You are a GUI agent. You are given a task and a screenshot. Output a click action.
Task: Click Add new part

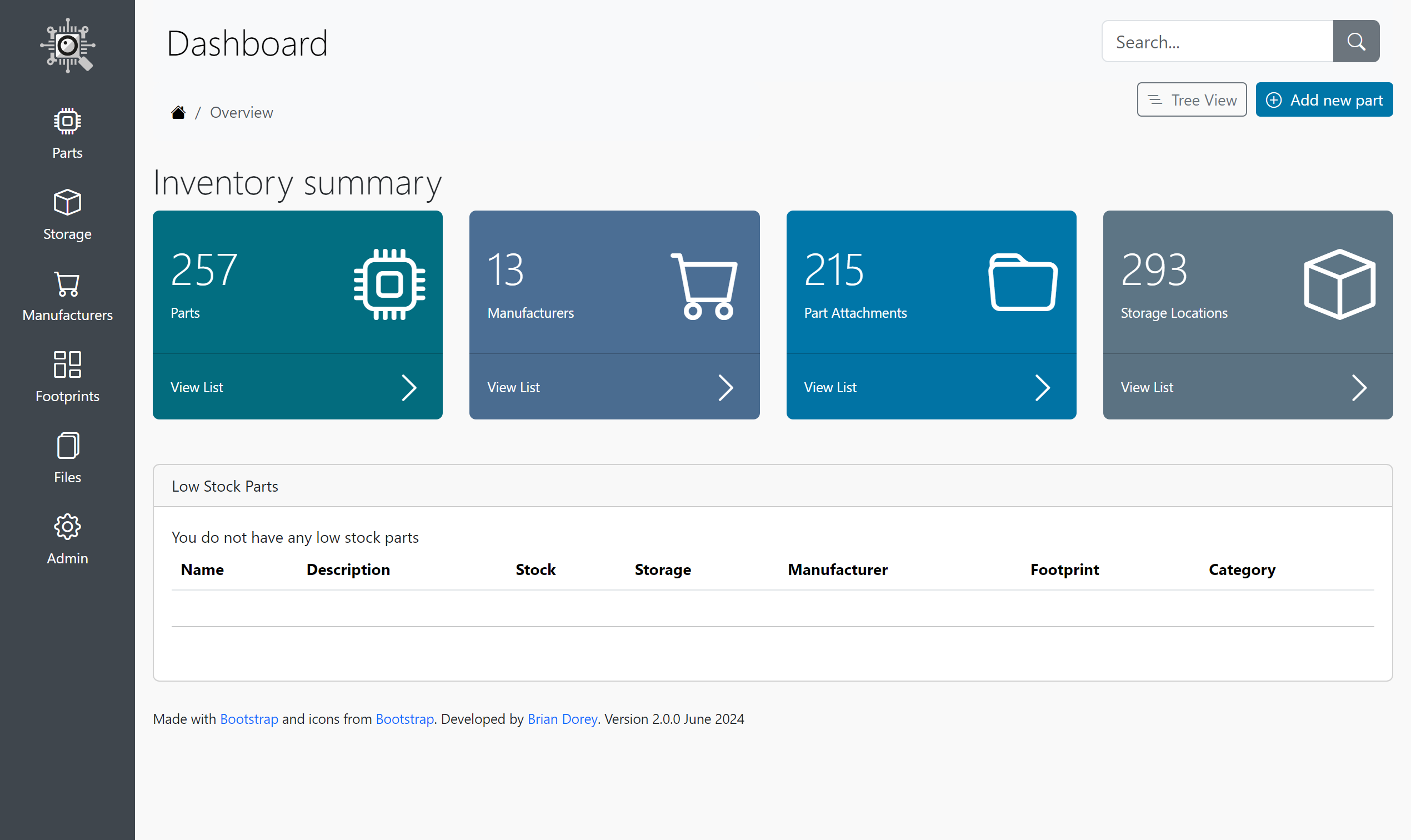pos(1324,99)
